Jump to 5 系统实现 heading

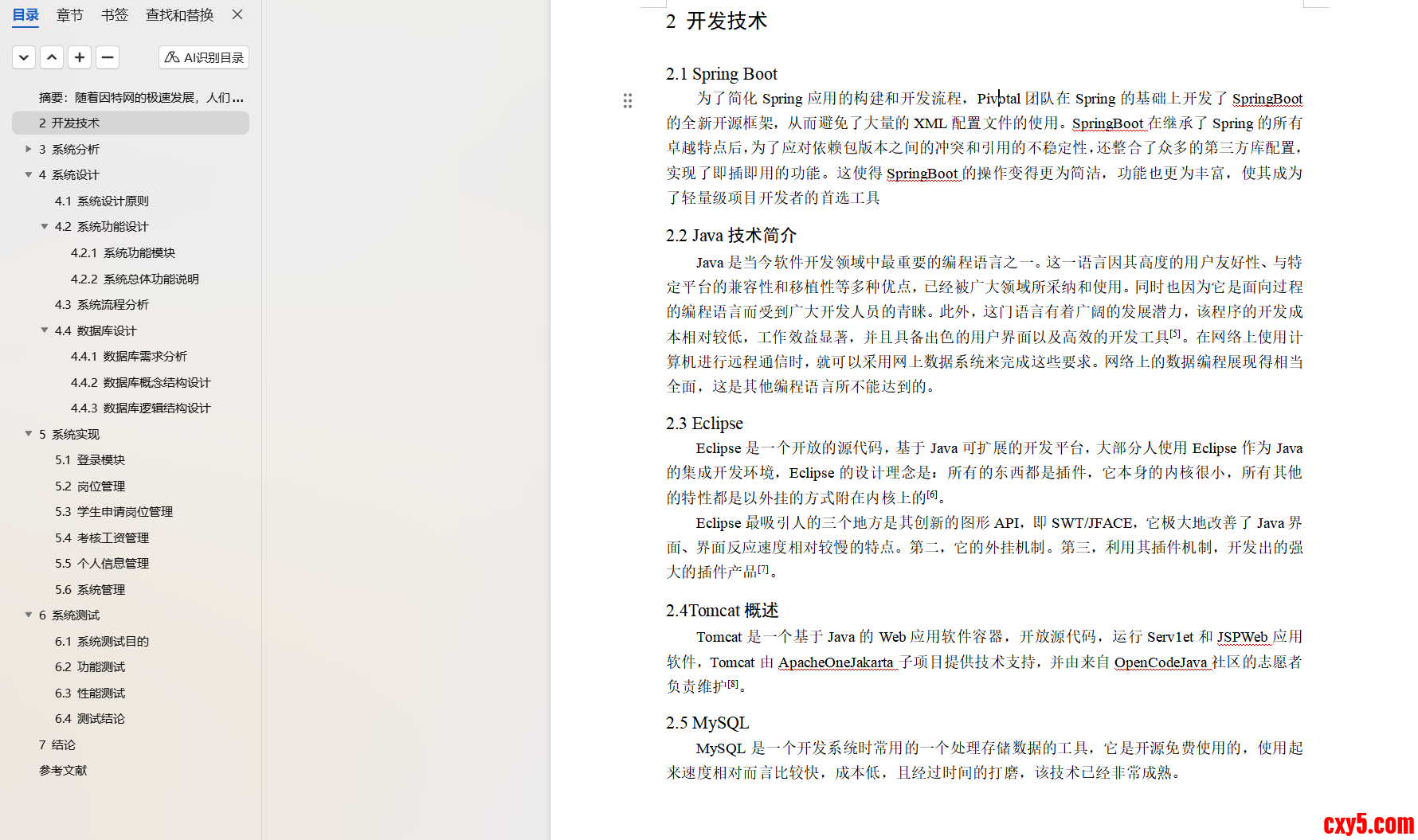[69, 434]
